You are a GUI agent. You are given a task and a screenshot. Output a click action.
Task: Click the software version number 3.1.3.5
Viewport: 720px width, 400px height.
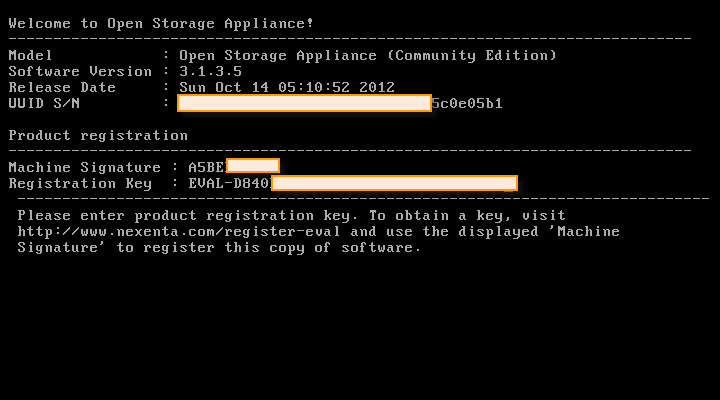pyautogui.click(x=210, y=72)
